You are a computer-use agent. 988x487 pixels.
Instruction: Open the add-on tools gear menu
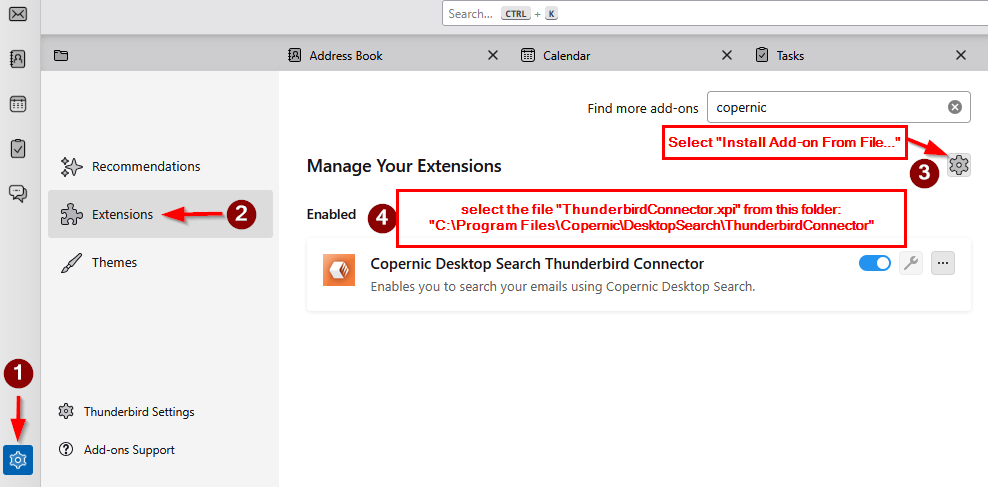tap(958, 165)
